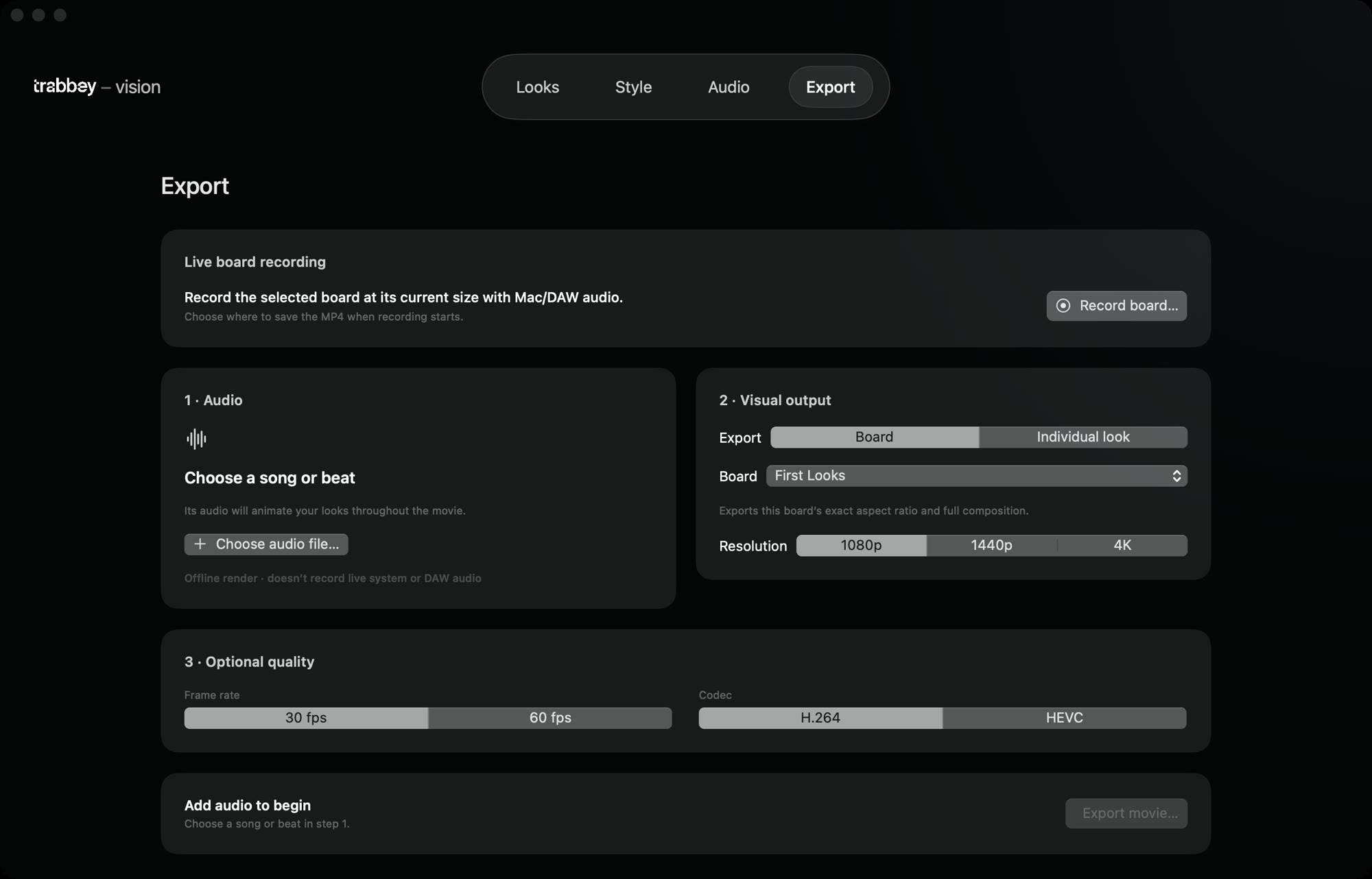This screenshot has height=879, width=1372.
Task: Click the Export page heading
Action: pos(195,186)
